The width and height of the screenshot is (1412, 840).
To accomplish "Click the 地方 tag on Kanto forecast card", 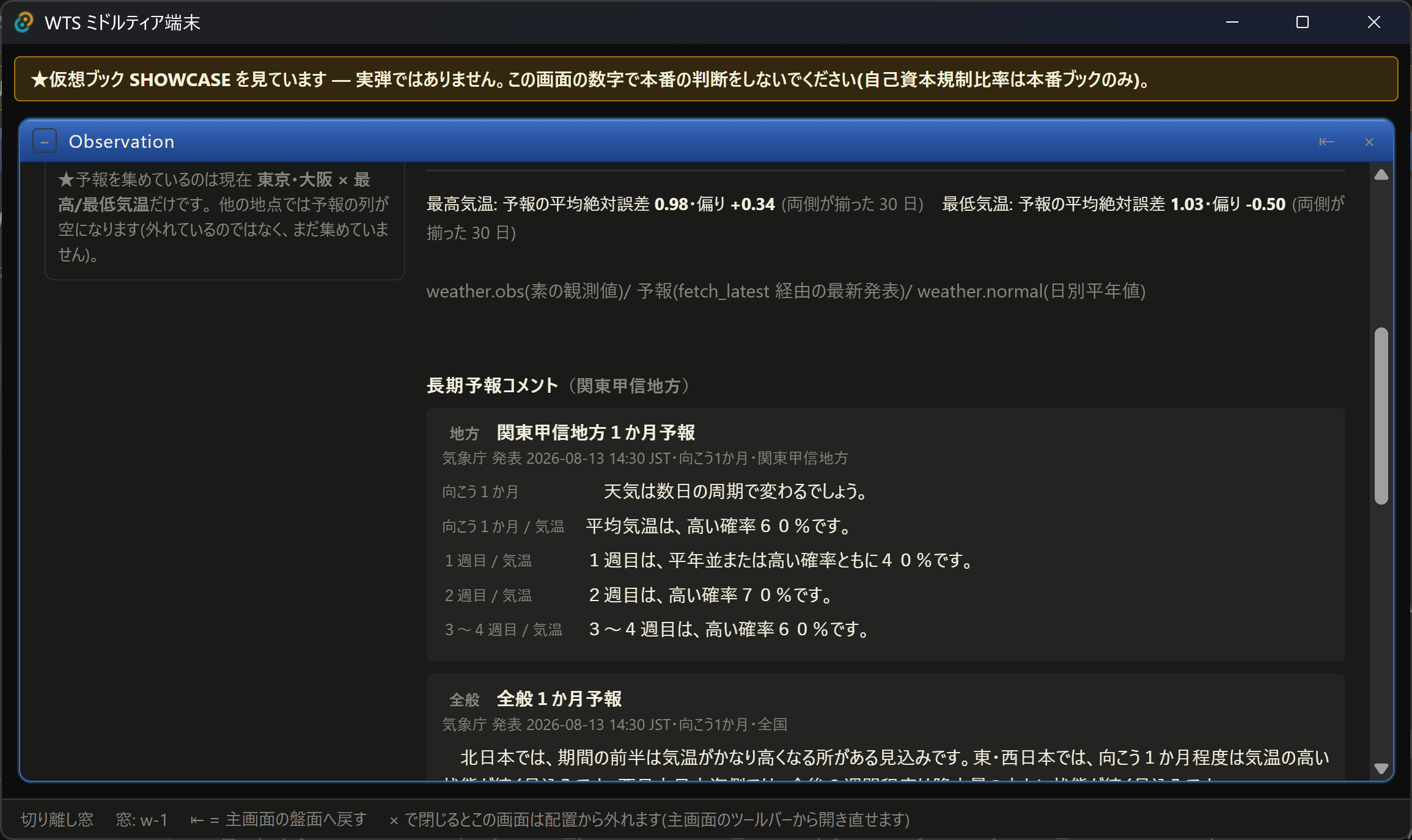I will pos(464,433).
